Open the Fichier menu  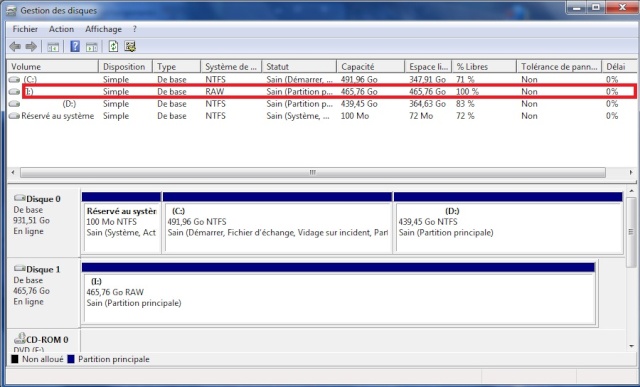pos(25,29)
